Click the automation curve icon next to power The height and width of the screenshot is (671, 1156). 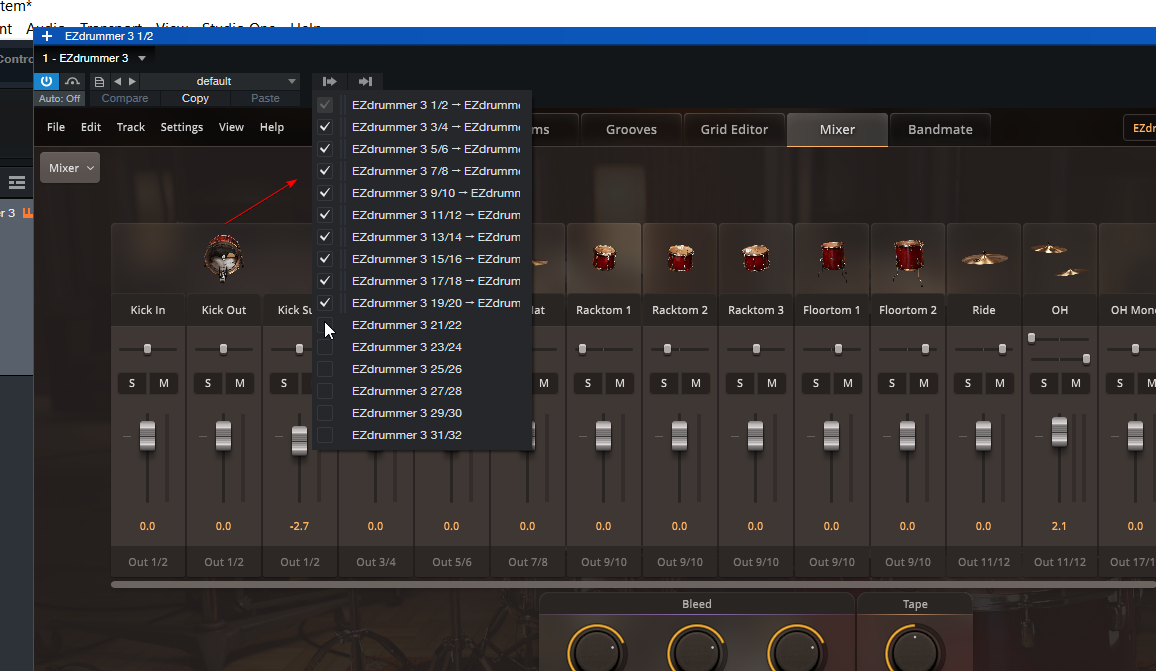pyautogui.click(x=72, y=81)
